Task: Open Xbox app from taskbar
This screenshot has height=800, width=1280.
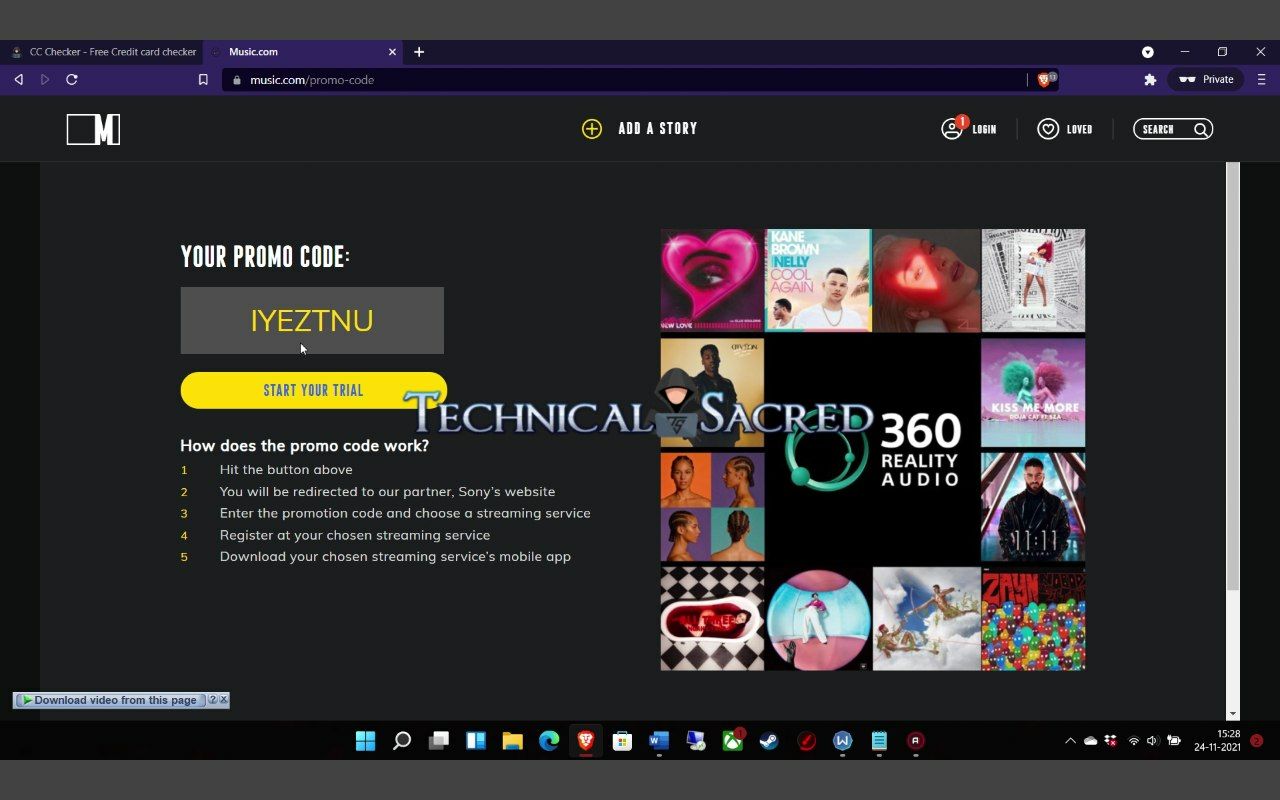Action: 733,741
